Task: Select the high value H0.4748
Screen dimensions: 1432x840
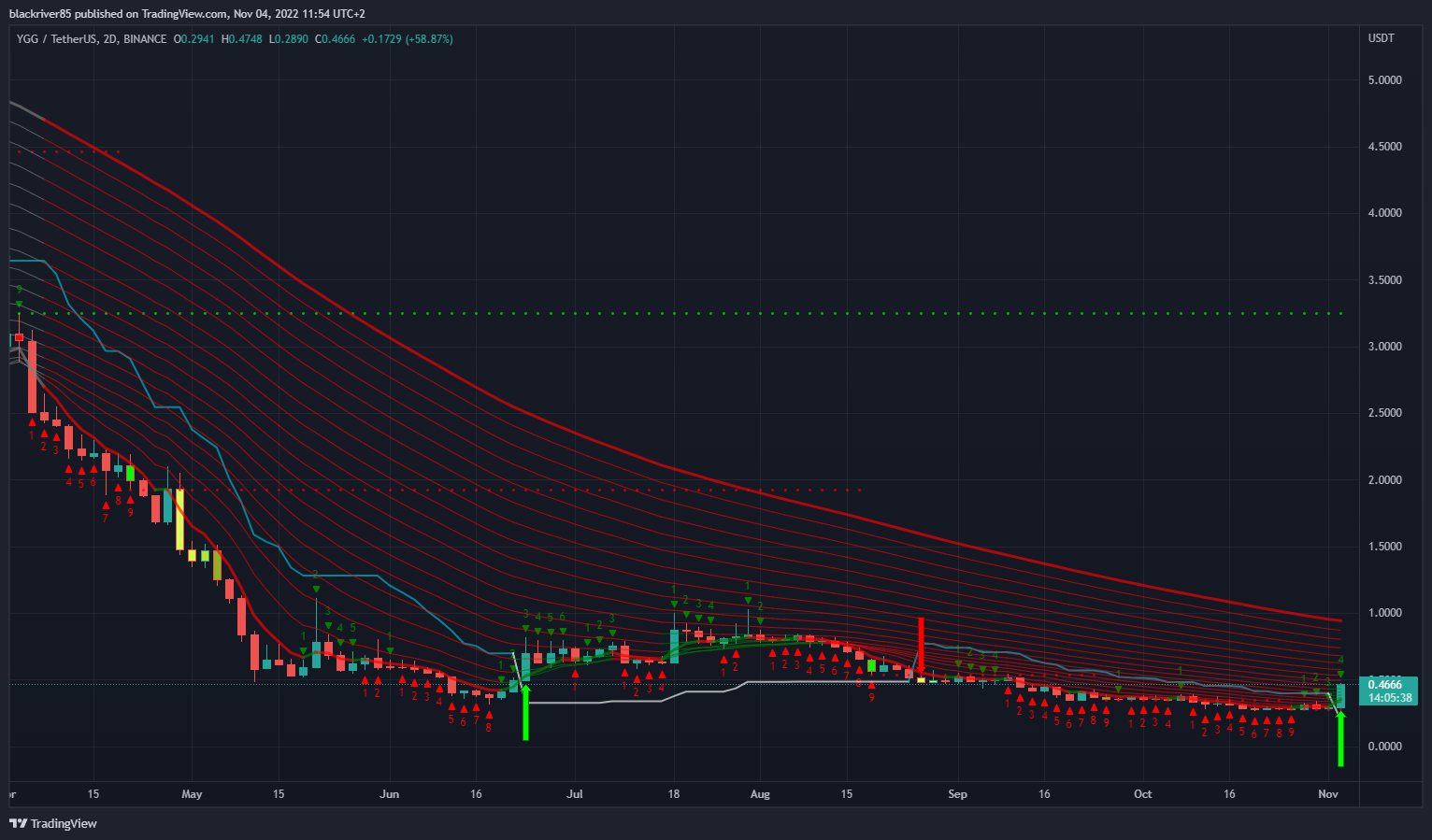Action: [242, 39]
